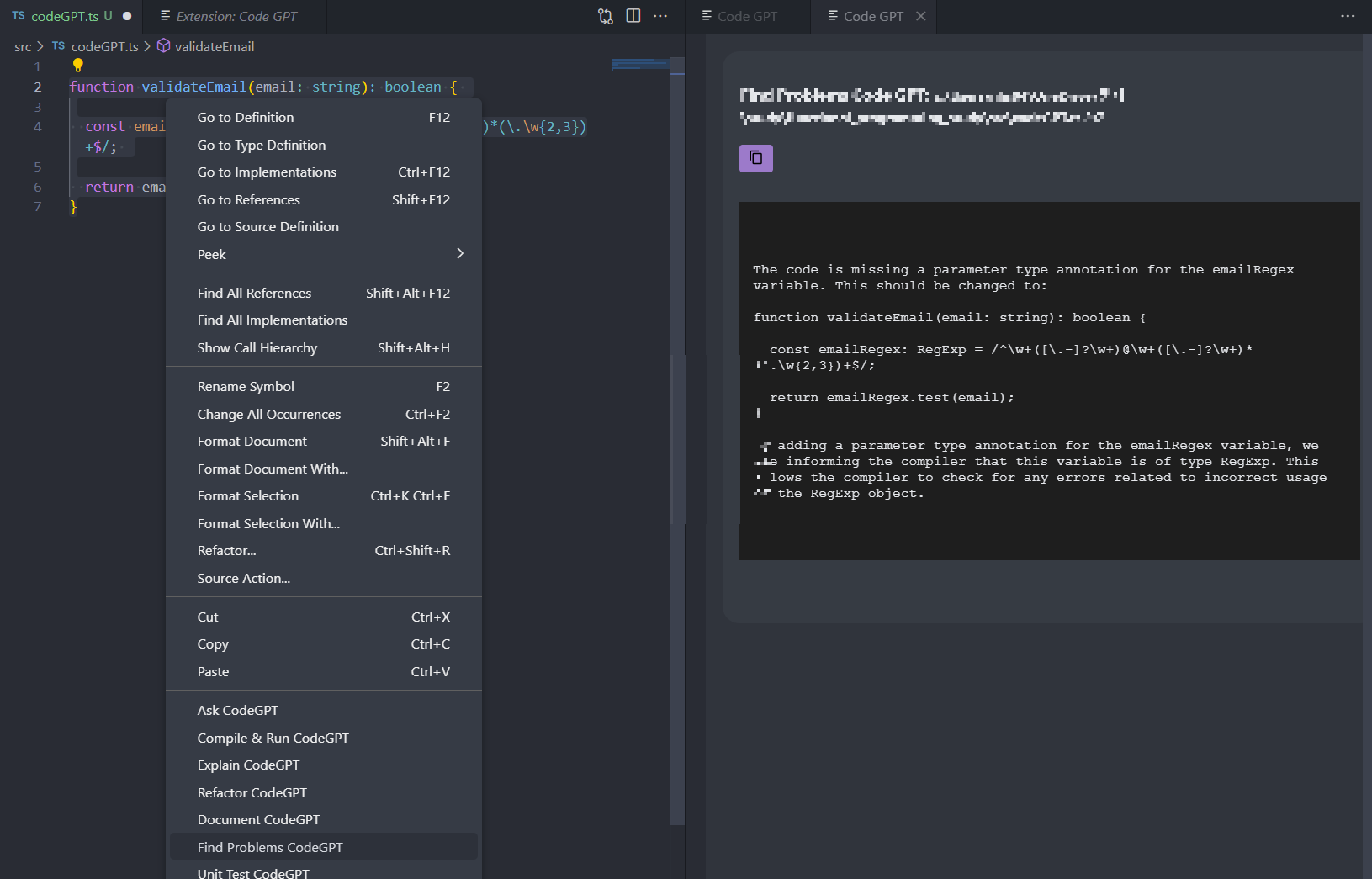Viewport: 1372px width, 879px height.
Task: Click 'function validateEmail' line in response
Action: pos(949,317)
